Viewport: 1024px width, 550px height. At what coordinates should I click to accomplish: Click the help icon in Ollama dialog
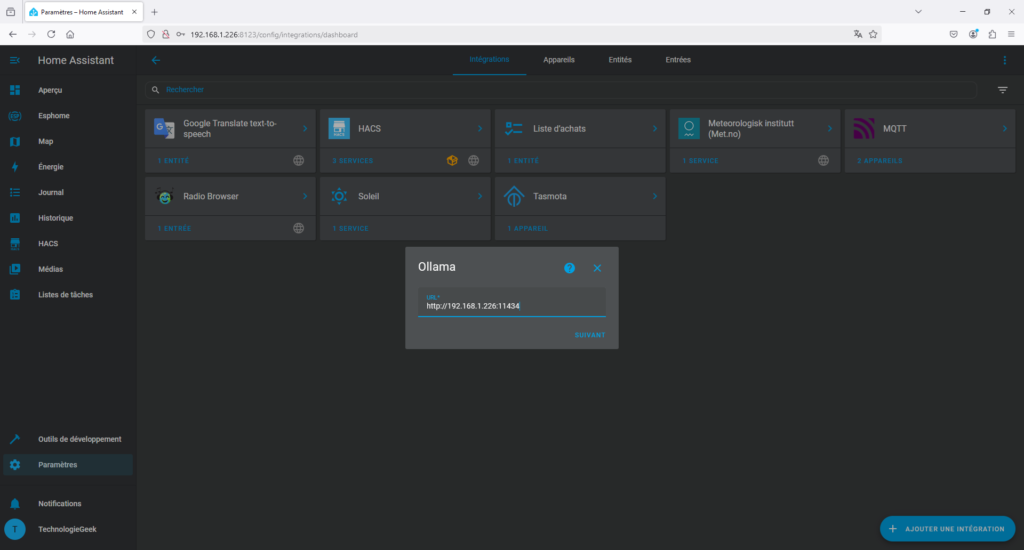coord(570,268)
